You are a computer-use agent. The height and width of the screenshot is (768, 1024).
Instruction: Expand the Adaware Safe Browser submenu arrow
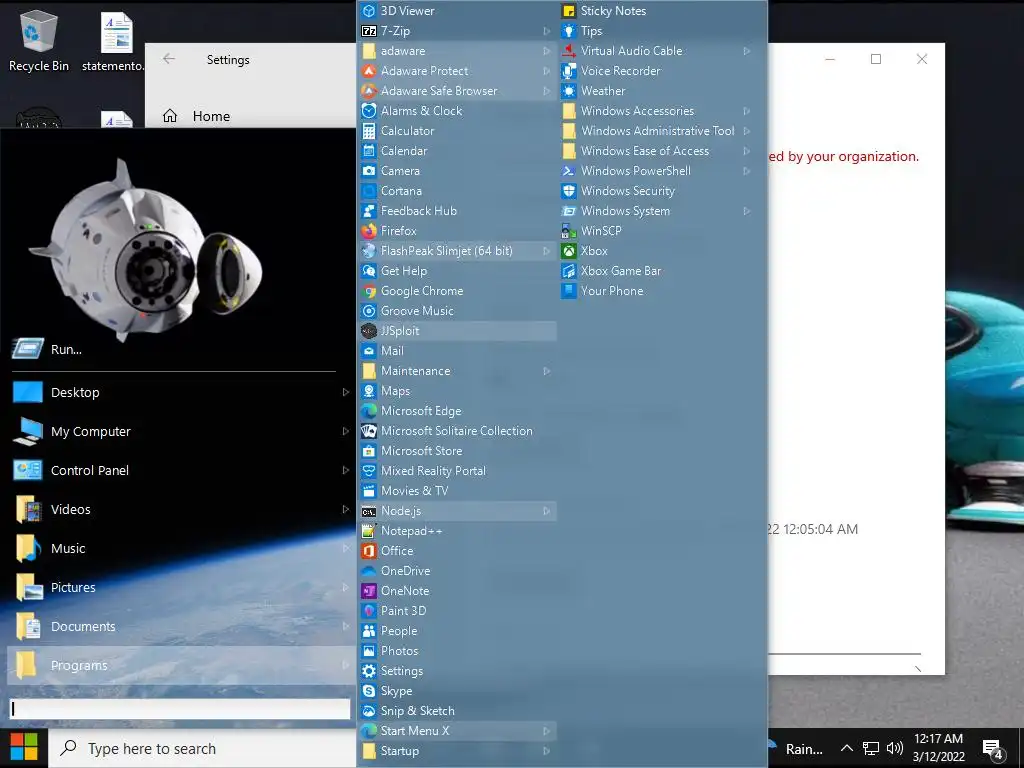click(x=547, y=91)
